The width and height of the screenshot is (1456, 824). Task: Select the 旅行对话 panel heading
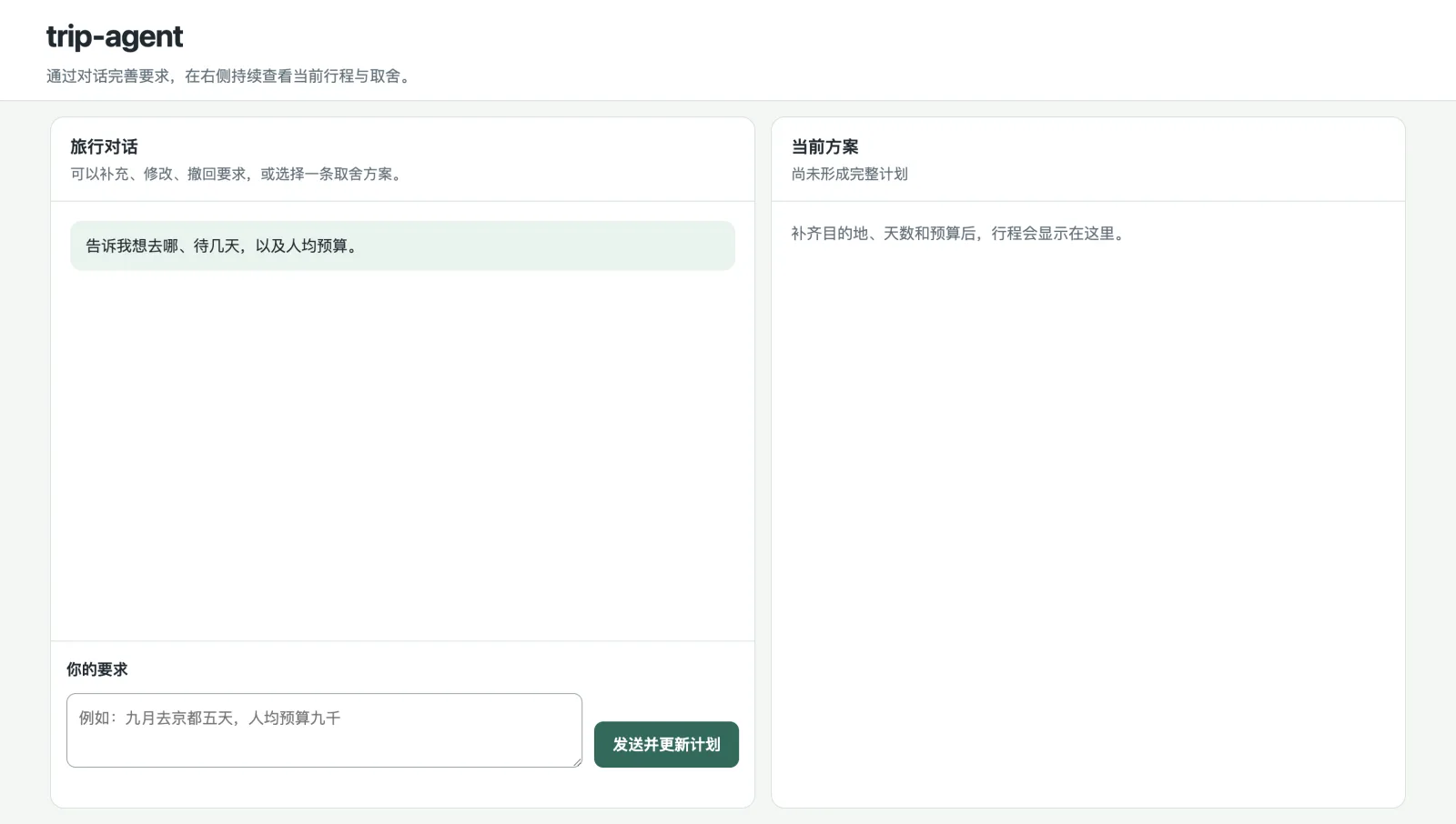pos(104,146)
